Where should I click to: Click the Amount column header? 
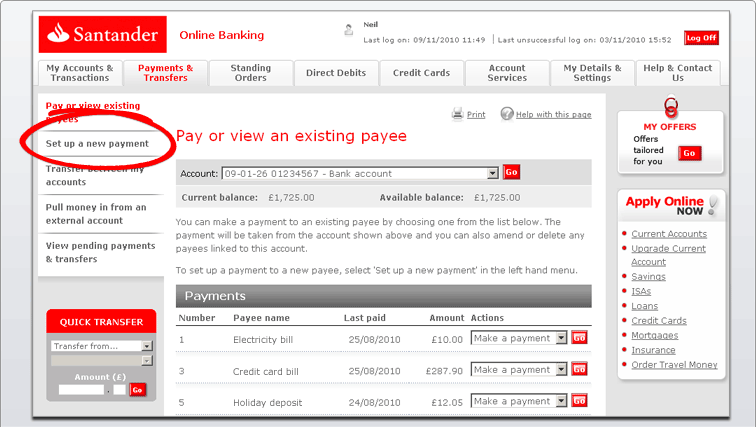coord(446,318)
